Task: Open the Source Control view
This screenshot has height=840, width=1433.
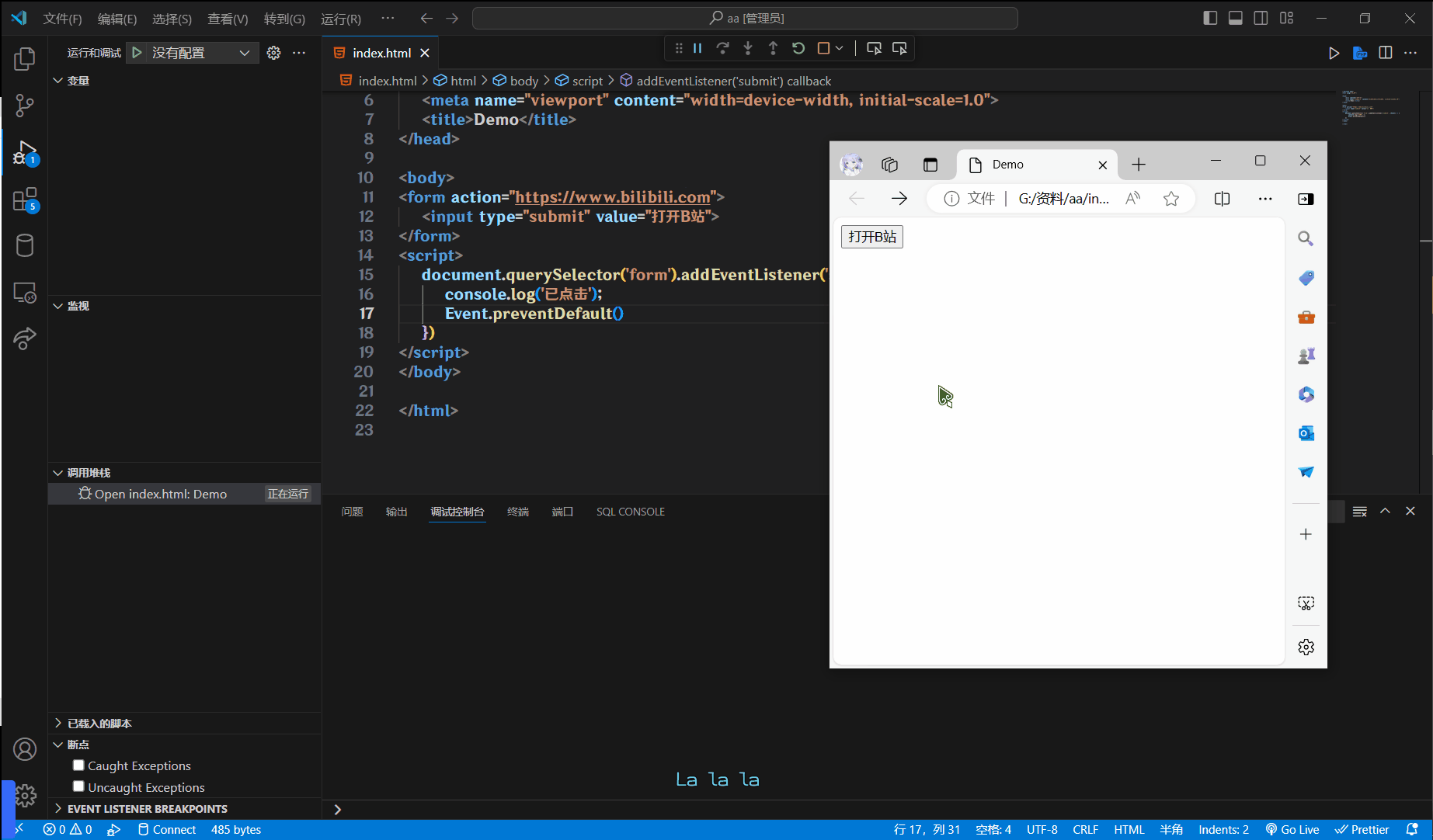Action: (x=25, y=106)
